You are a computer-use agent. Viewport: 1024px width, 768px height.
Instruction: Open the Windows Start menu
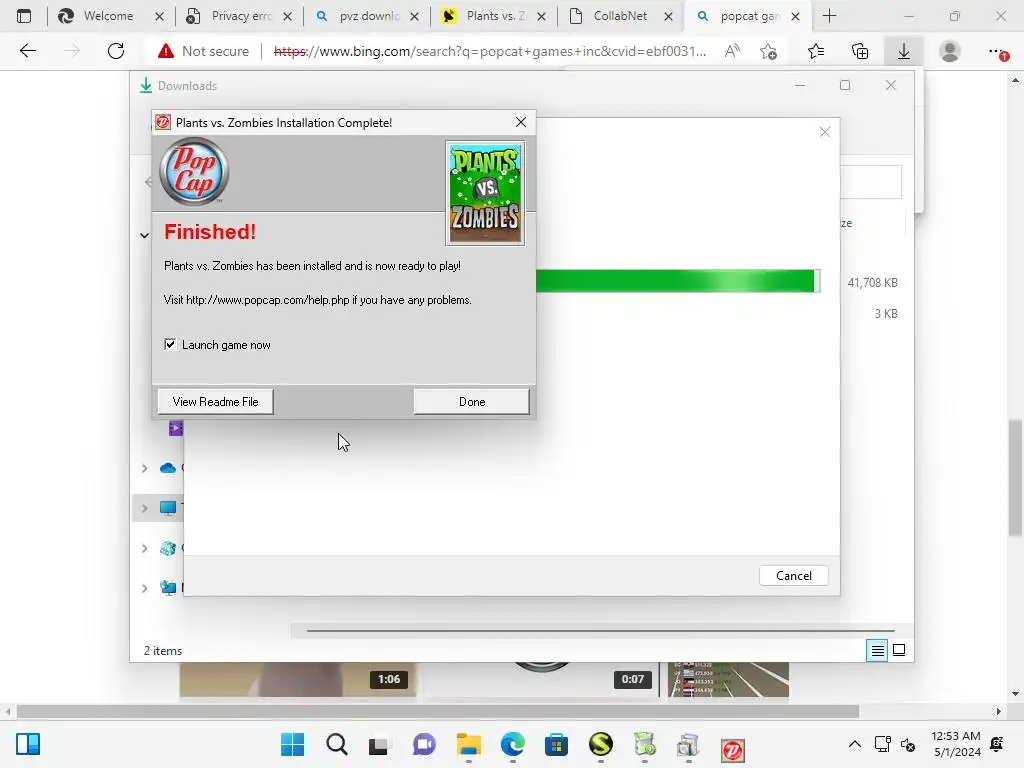point(293,744)
